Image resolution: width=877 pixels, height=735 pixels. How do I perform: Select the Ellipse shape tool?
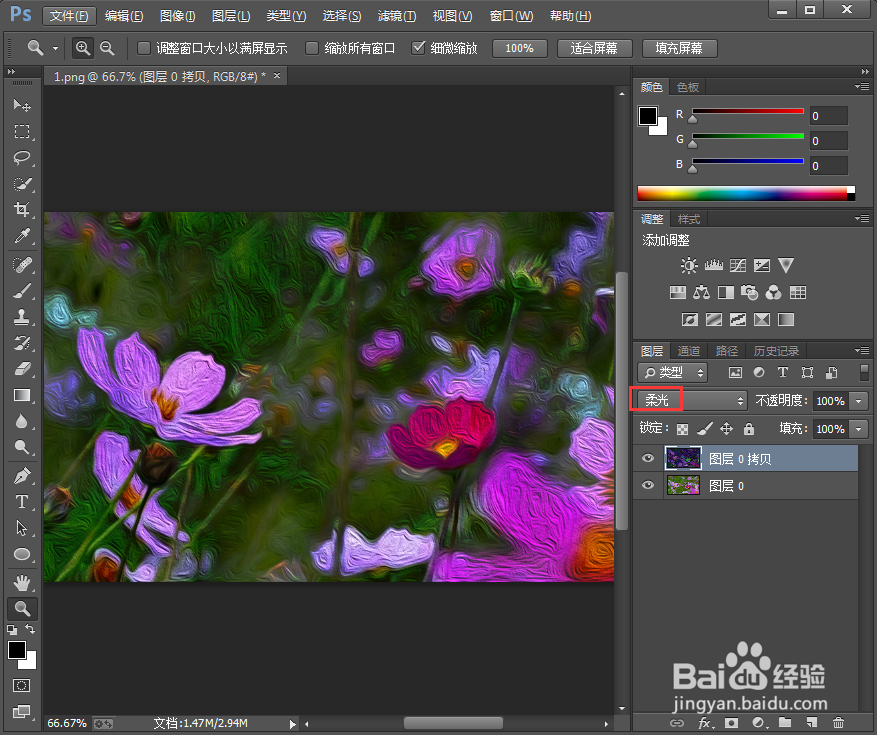tap(22, 554)
